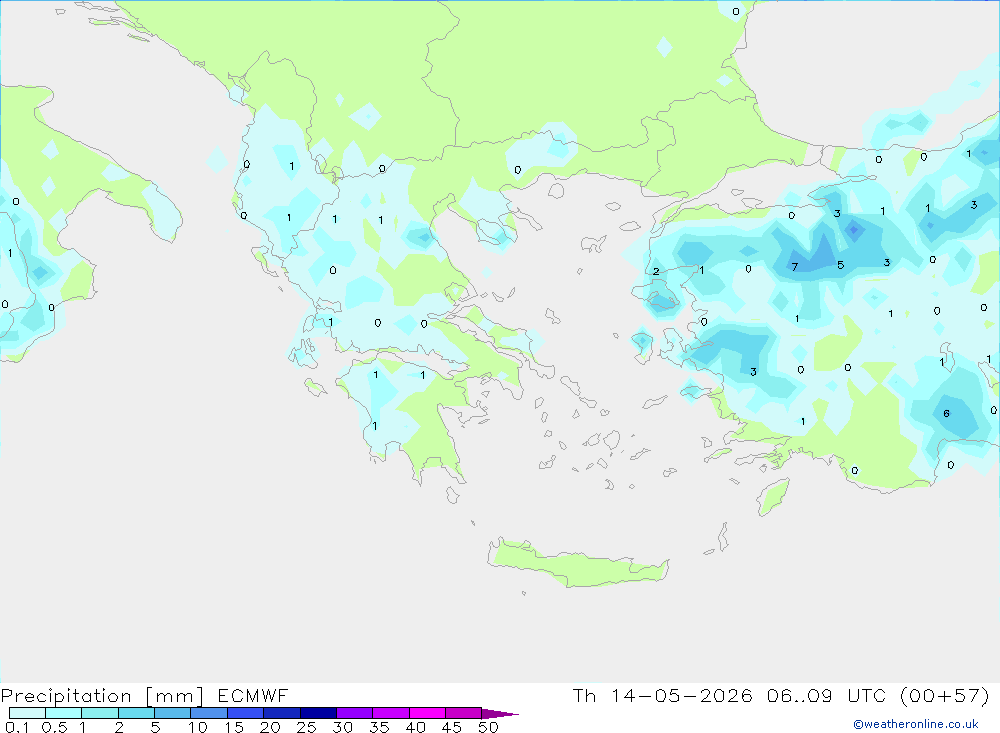
Task: Click the '06..09' time range text
Action: pos(800,695)
